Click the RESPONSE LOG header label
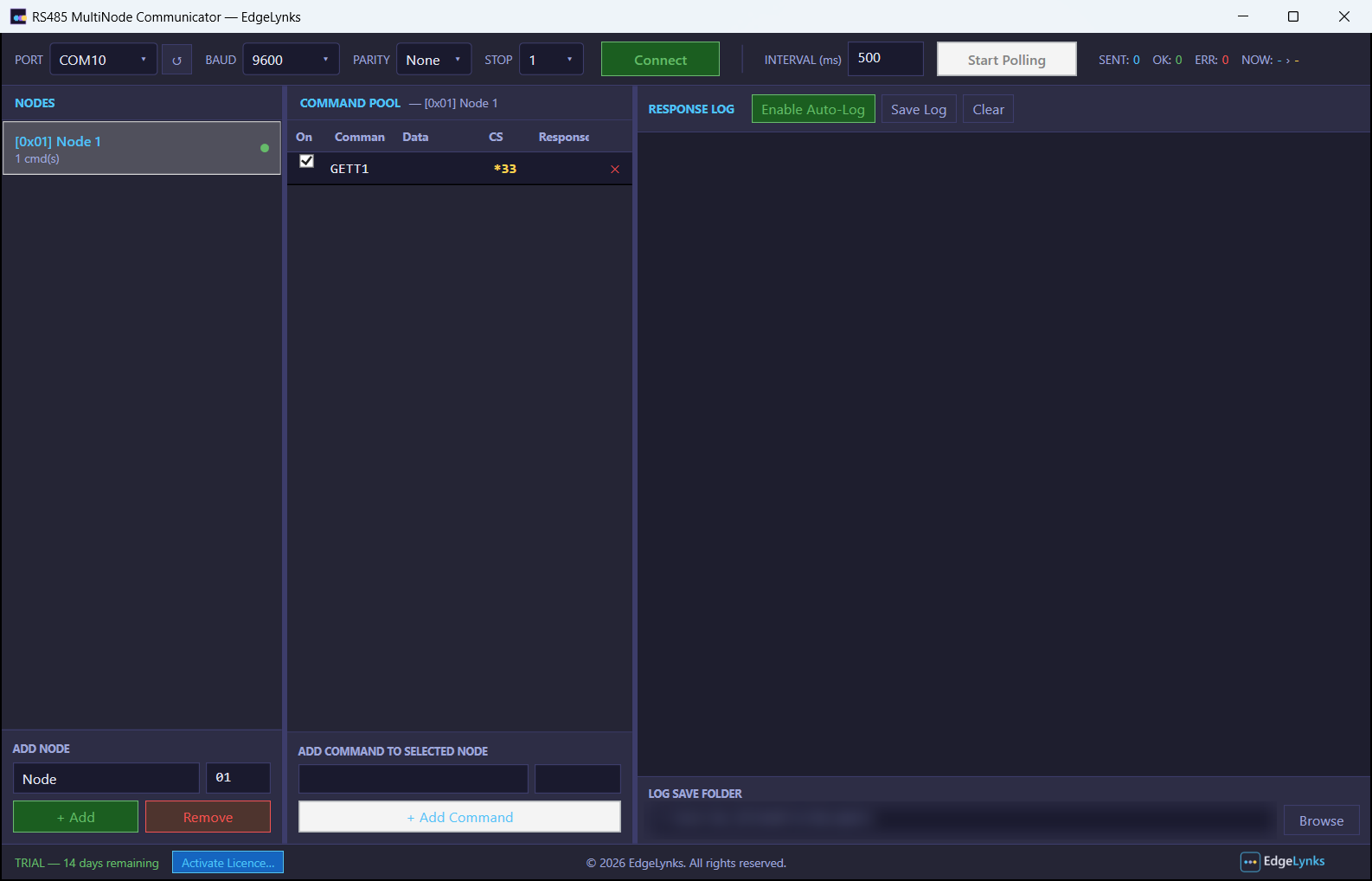The width and height of the screenshot is (1372, 881). [x=691, y=109]
